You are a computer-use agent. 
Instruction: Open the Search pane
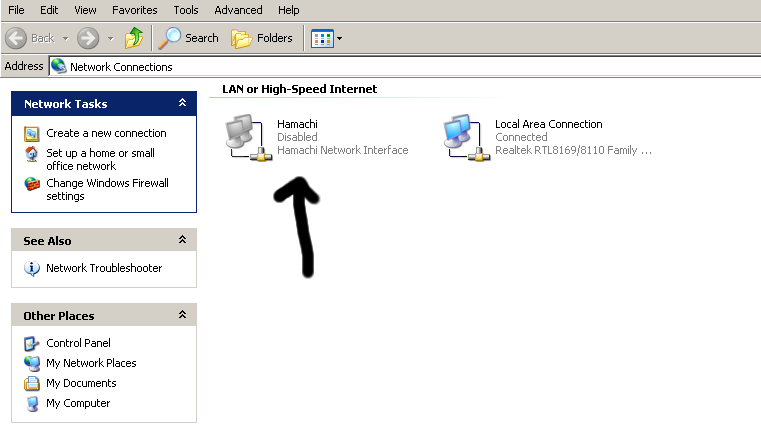tap(188, 38)
